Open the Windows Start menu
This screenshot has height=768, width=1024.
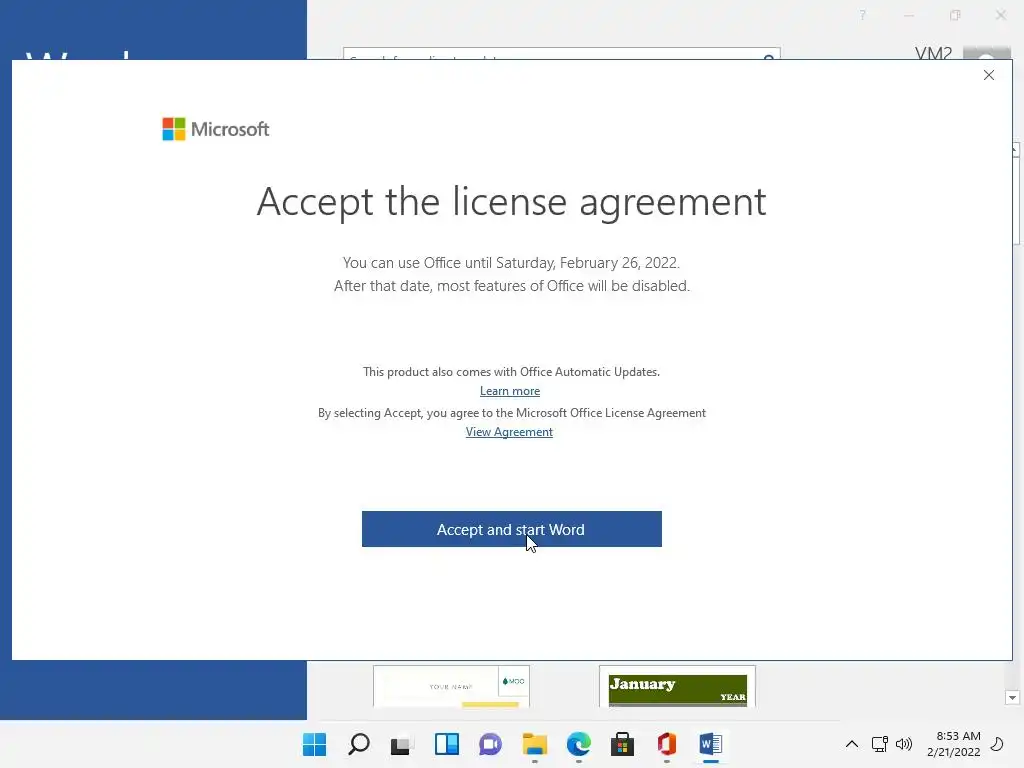coord(315,744)
